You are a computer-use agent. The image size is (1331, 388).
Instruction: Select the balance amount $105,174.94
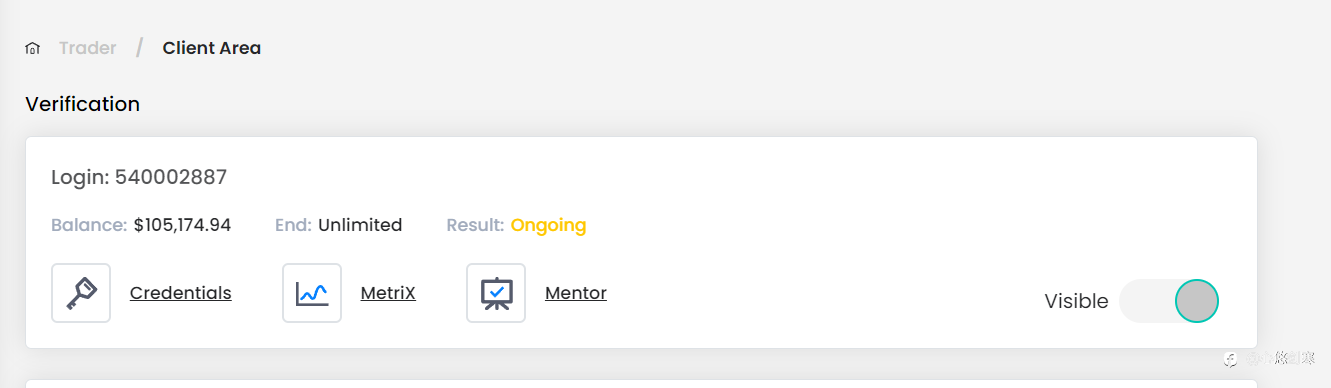(x=182, y=225)
